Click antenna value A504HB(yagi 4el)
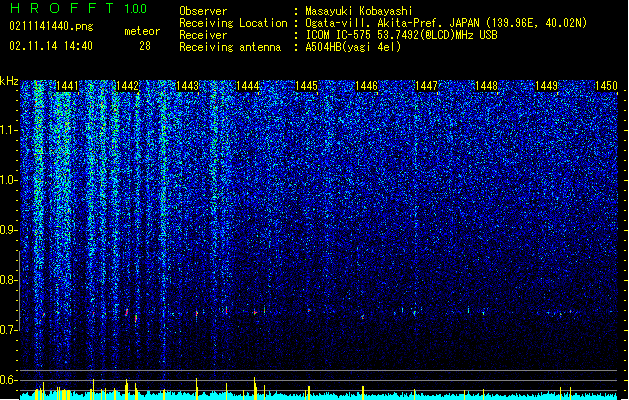 [x=353, y=47]
